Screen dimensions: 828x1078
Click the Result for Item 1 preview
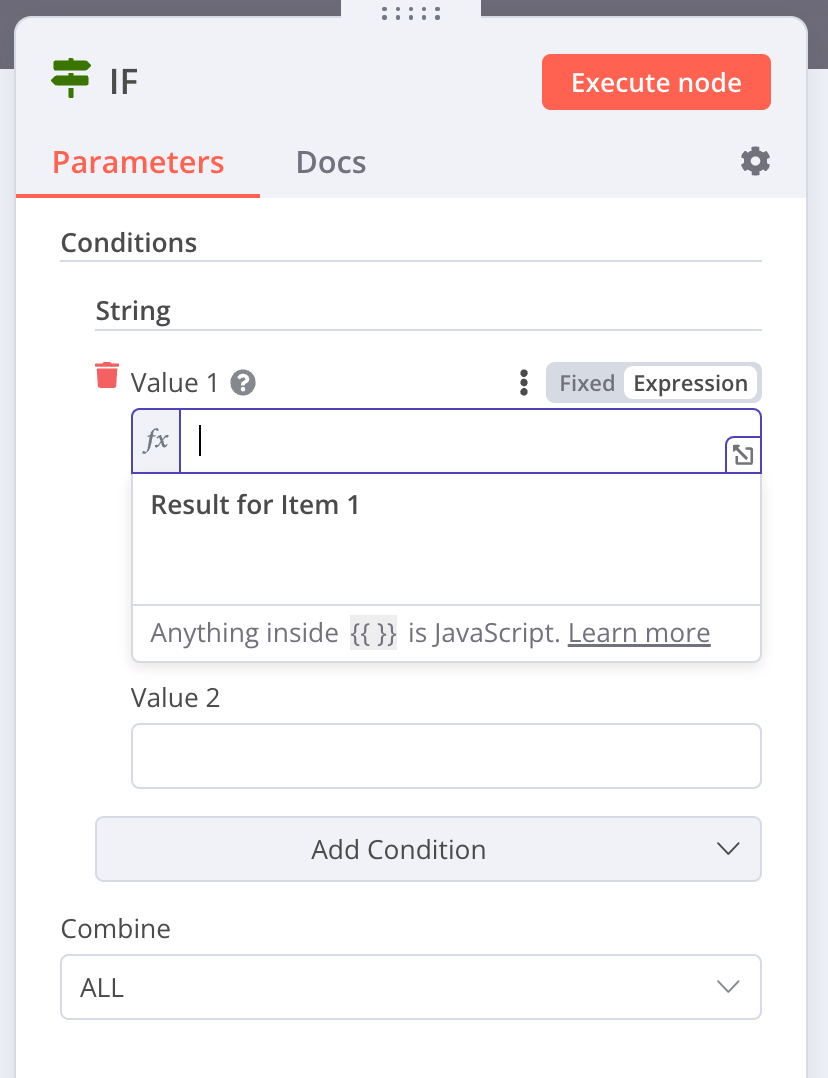click(255, 505)
